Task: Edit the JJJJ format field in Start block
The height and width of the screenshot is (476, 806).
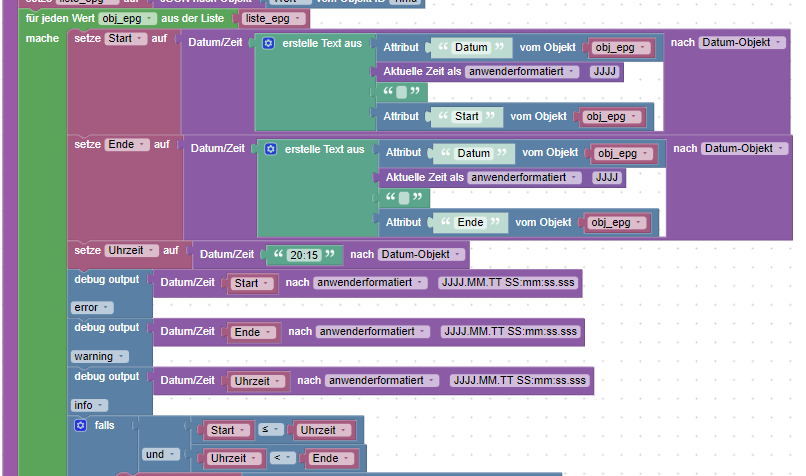Action: [604, 71]
